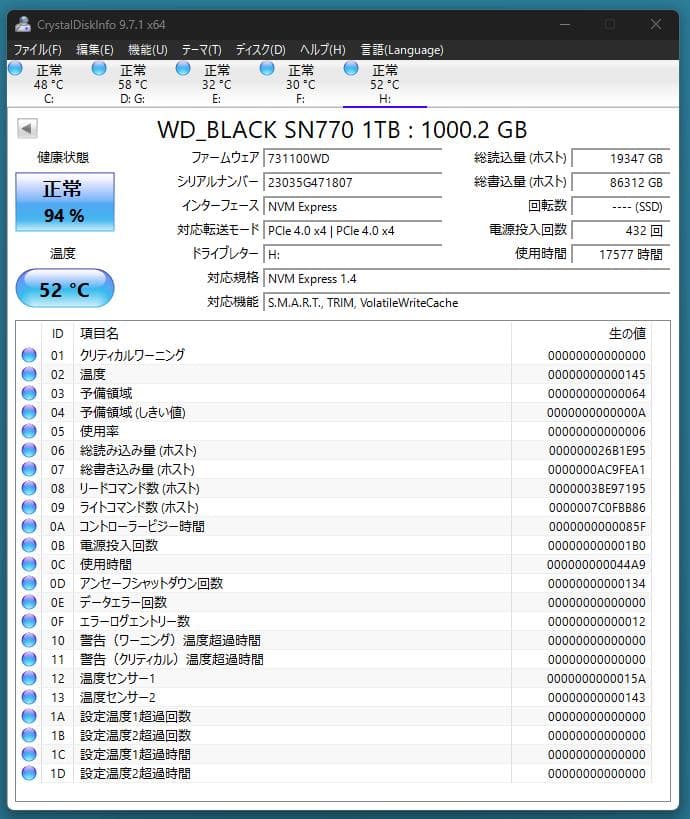Click blue orb of ID 0E データエラー回数
The width and height of the screenshot is (690, 819).
29,602
